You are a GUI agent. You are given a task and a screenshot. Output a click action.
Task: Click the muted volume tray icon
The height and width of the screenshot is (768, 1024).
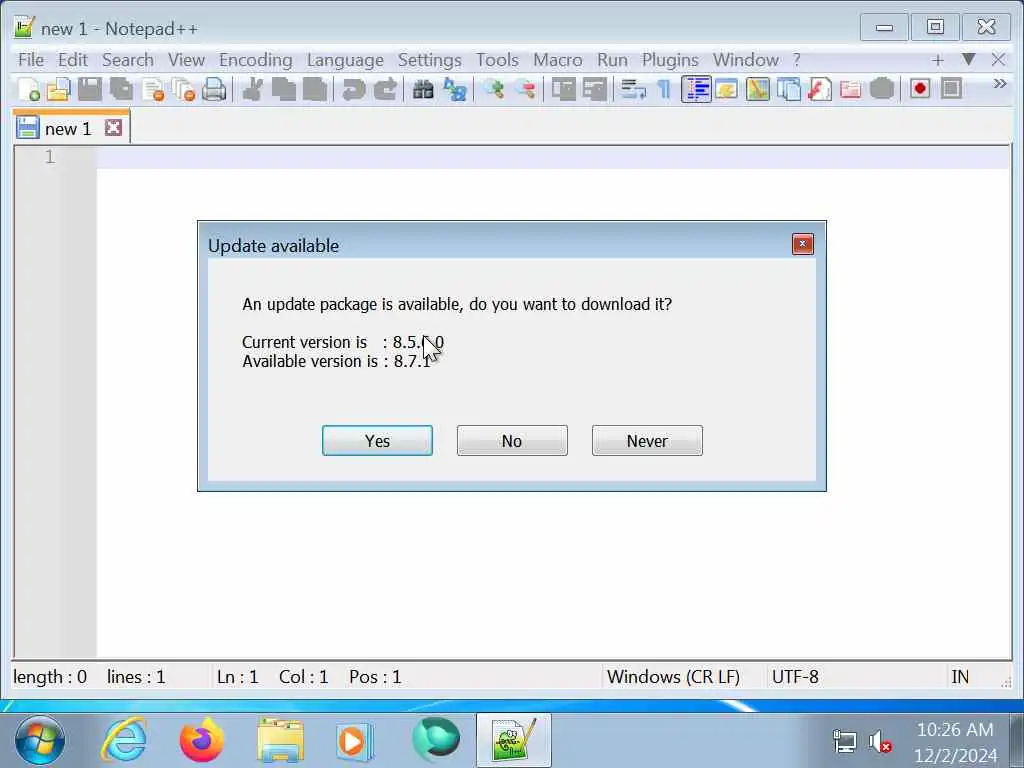pyautogui.click(x=880, y=742)
